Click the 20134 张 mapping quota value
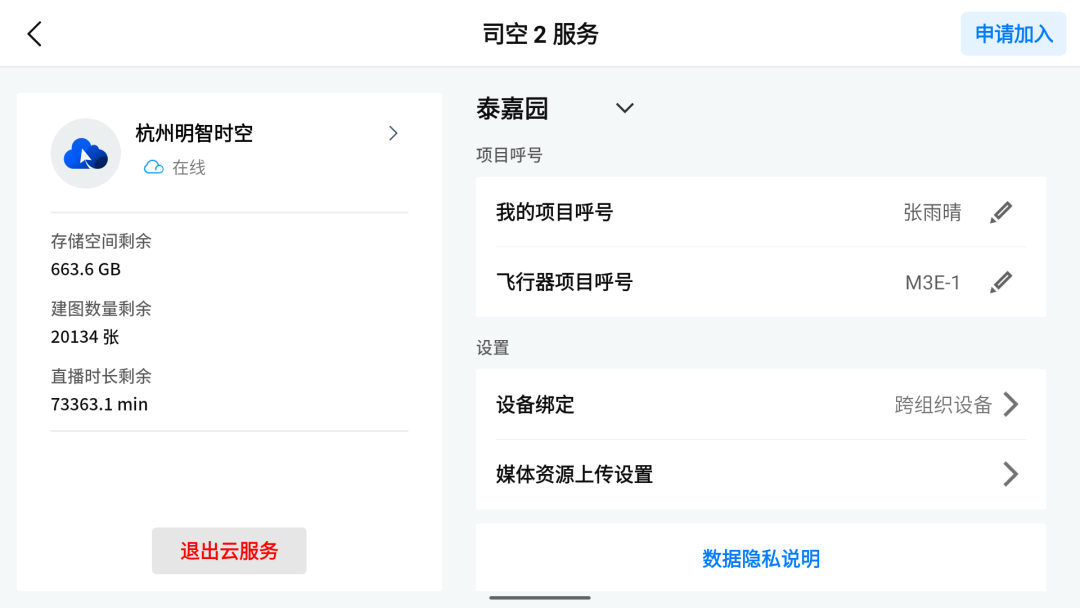The image size is (1080, 608). tap(85, 337)
